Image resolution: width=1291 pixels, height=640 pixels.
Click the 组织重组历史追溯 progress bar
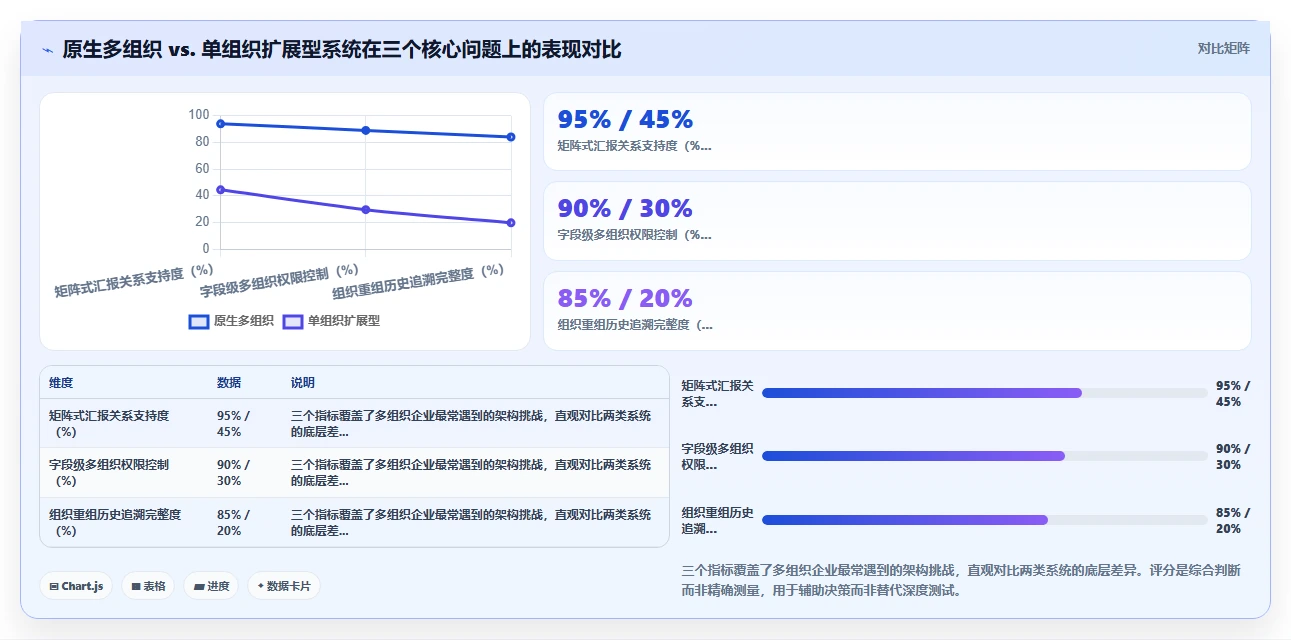click(984, 520)
